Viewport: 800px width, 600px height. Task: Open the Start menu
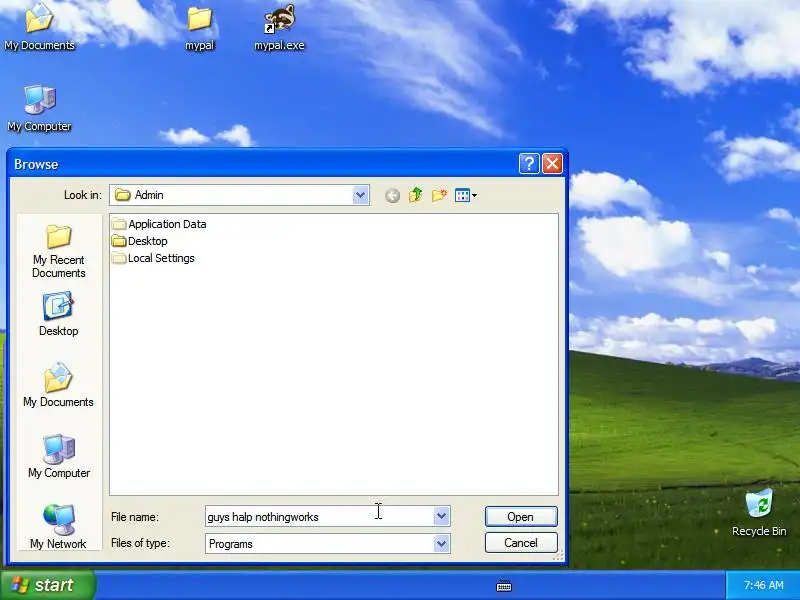point(47,585)
